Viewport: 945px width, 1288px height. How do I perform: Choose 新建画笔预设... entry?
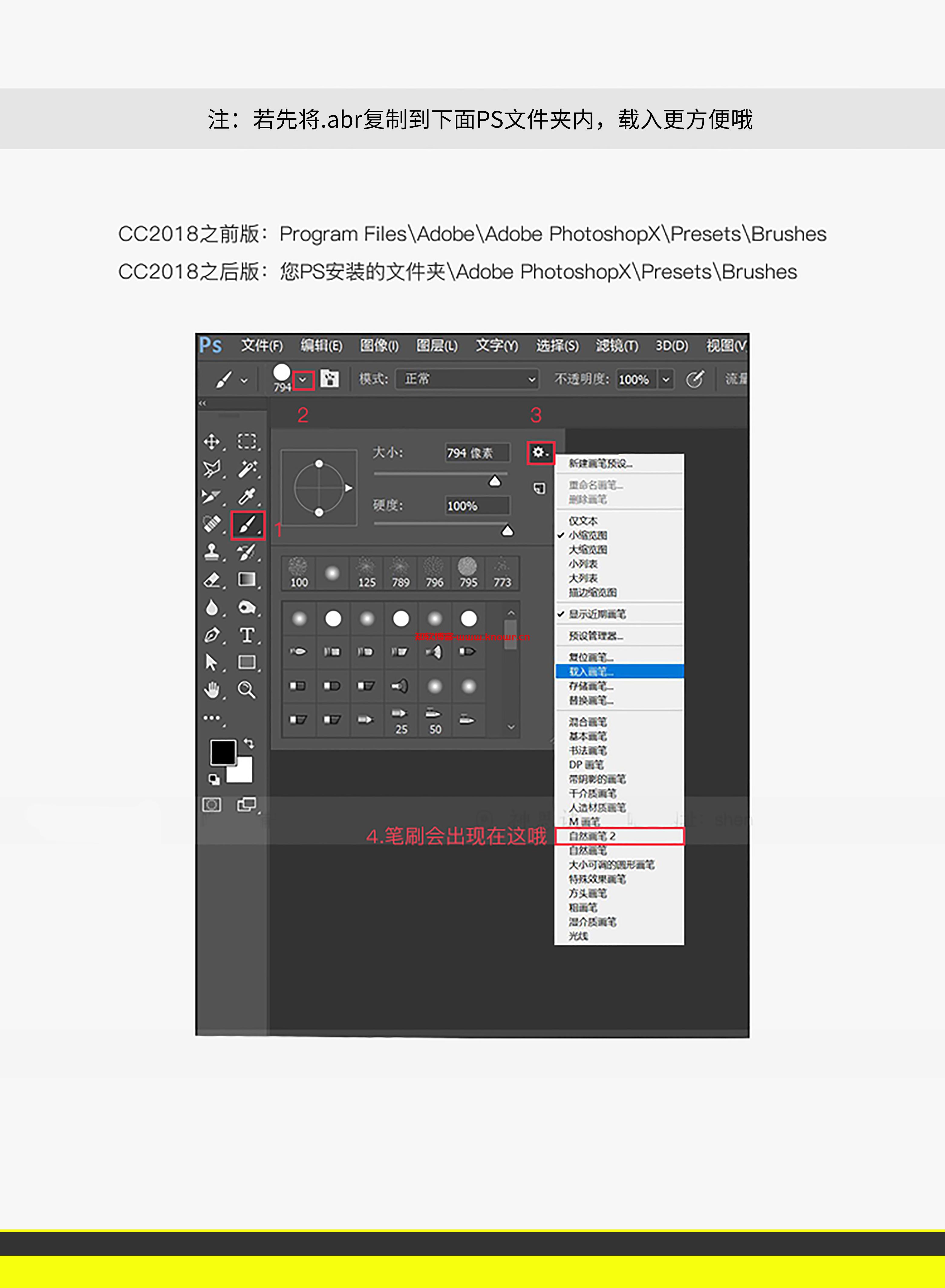tap(601, 464)
